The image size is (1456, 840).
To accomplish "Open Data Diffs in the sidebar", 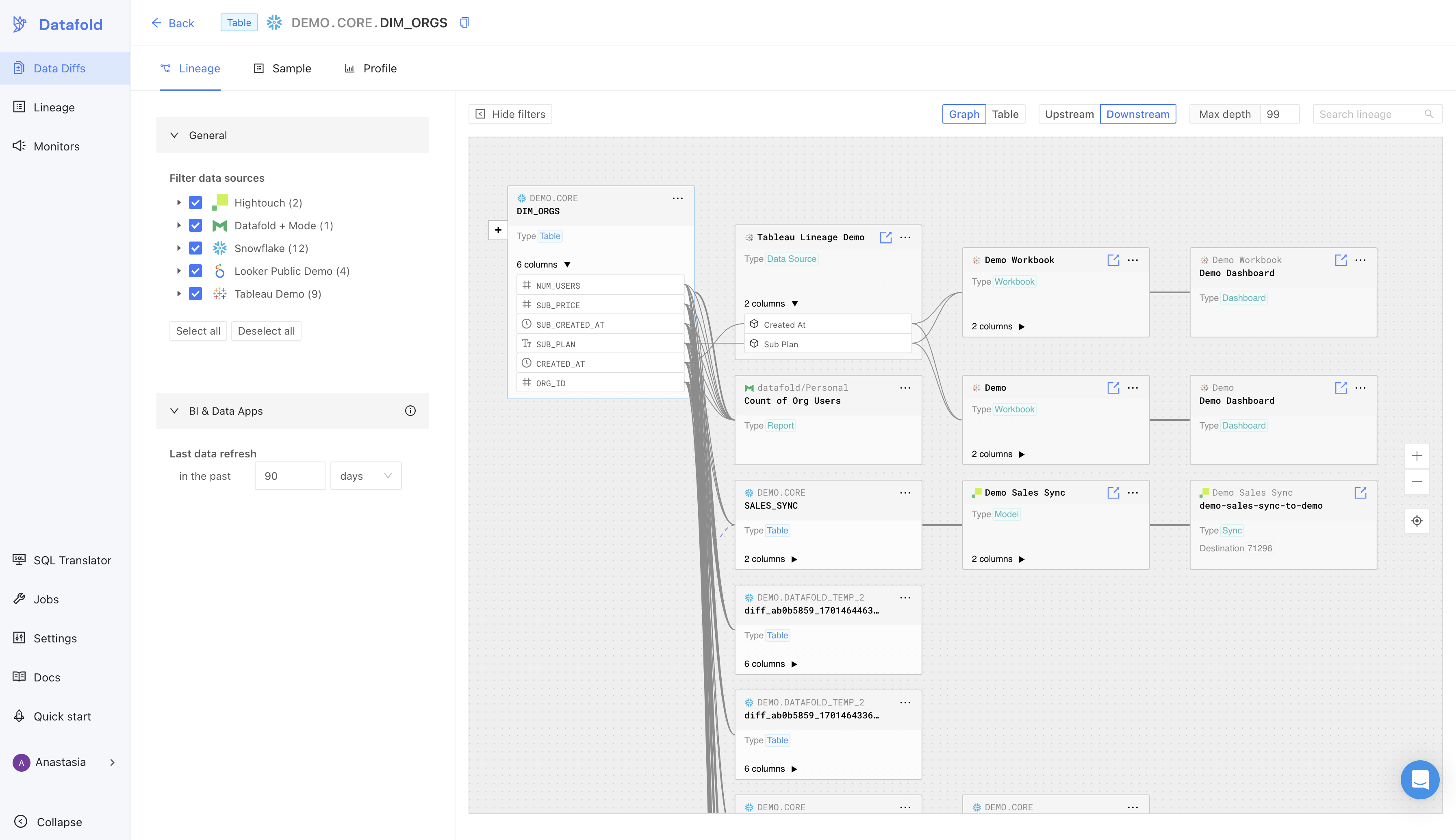I will (65, 68).
